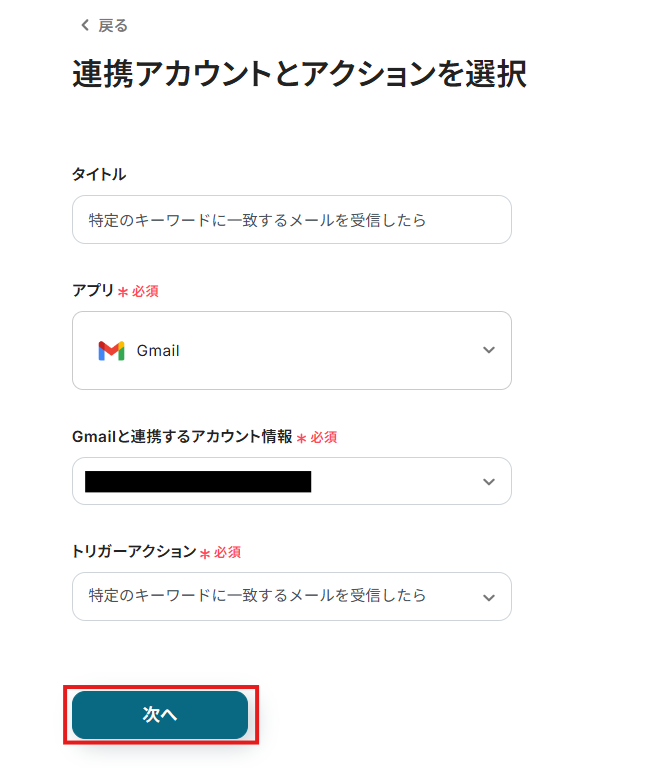Click the アプリ field label

coord(93,291)
